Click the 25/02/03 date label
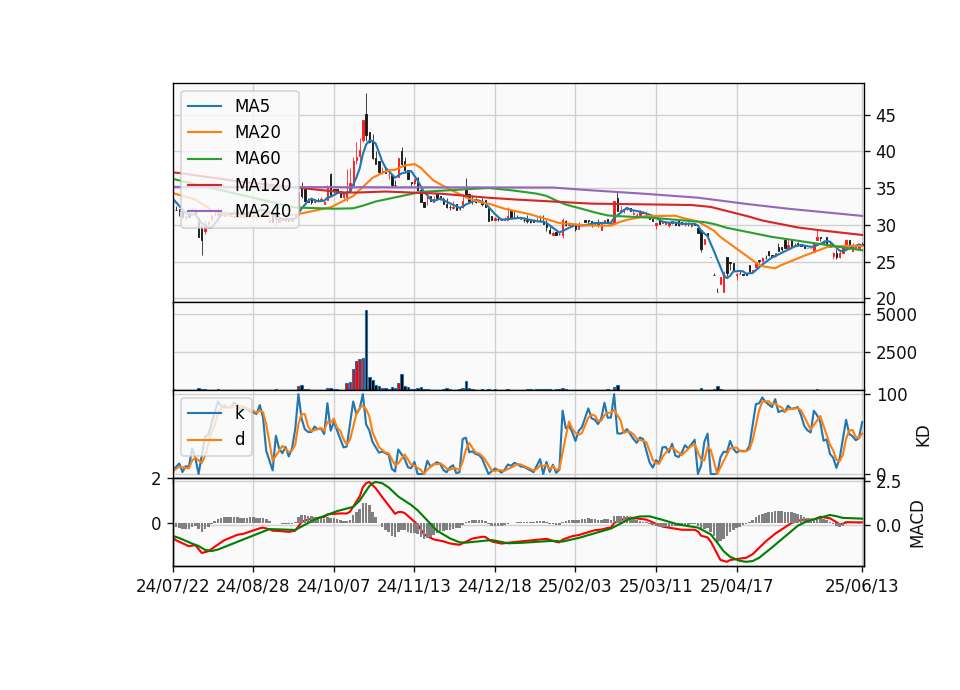The image size is (960, 690). coord(575,586)
